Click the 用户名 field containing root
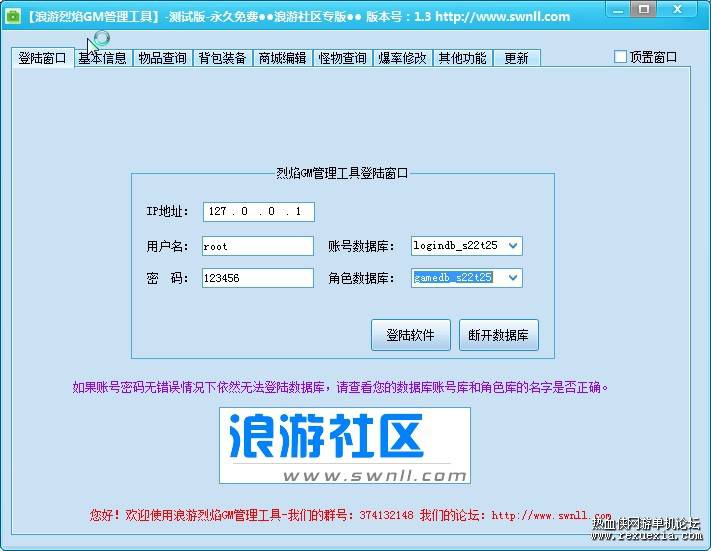 click(x=258, y=246)
